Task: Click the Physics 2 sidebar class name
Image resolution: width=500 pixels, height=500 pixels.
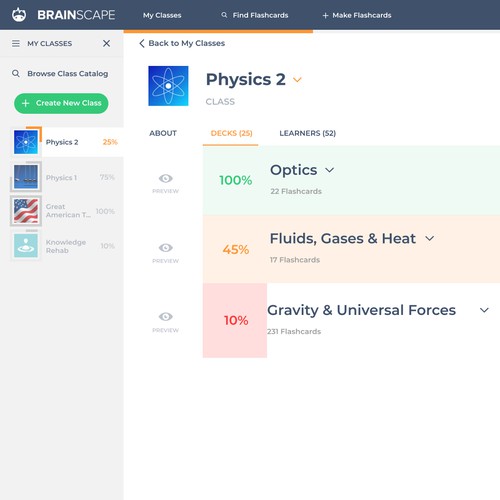Action: (x=62, y=142)
